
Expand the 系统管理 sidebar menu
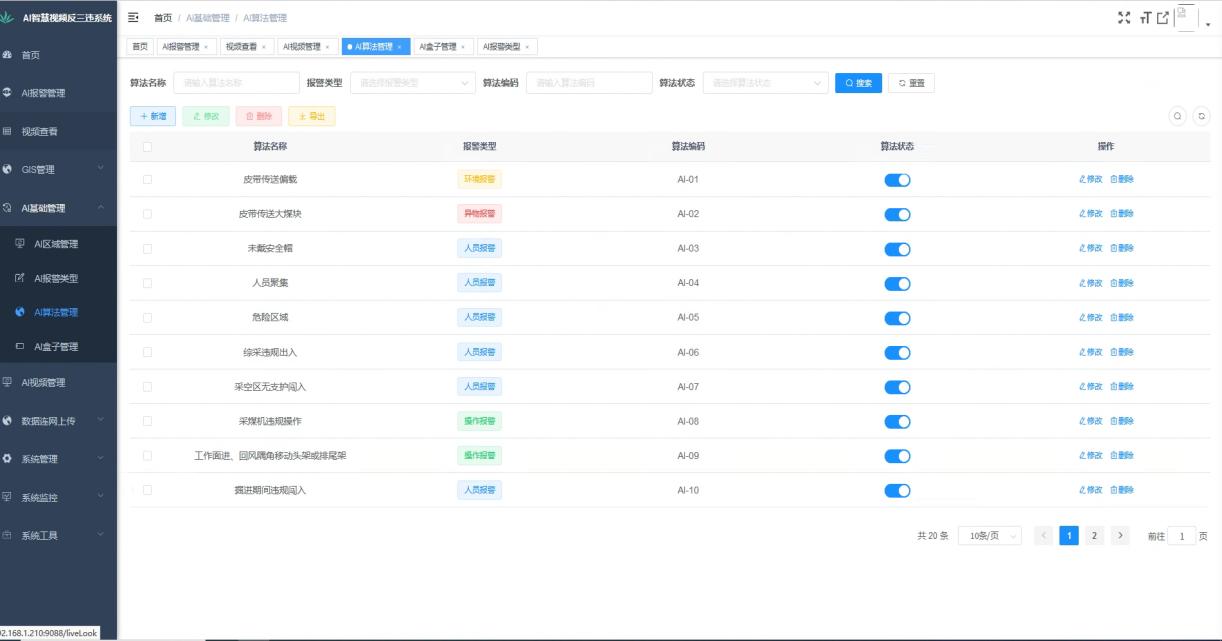(x=58, y=459)
